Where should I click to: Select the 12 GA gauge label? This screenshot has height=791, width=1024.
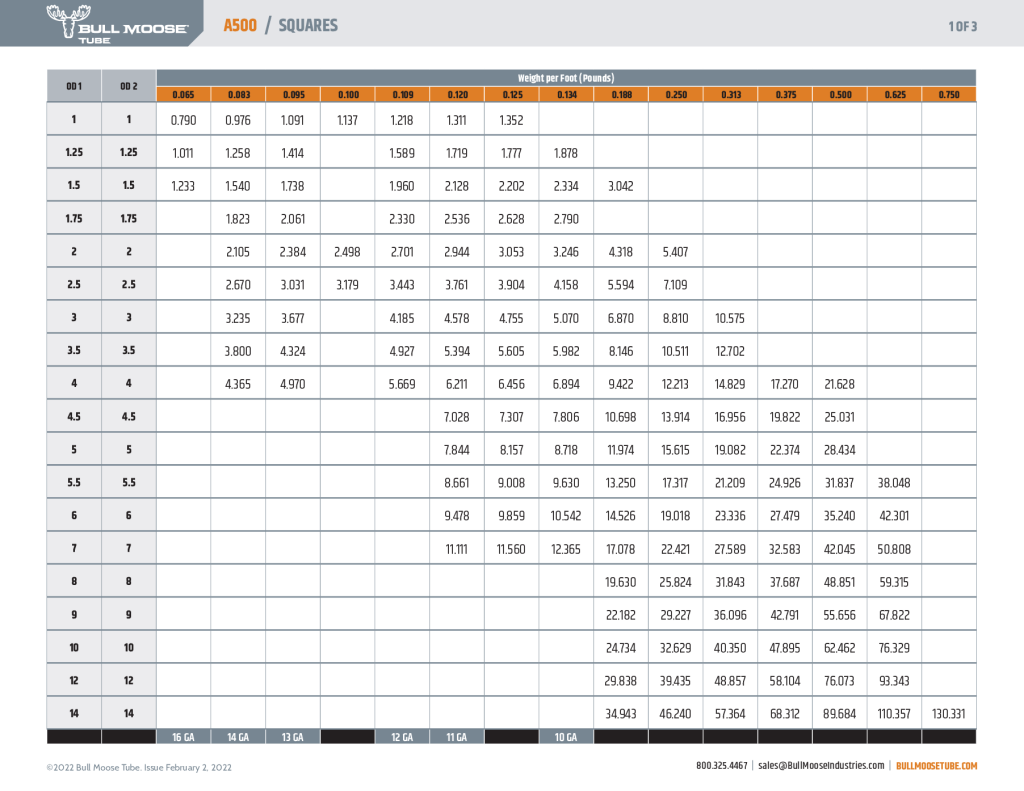(402, 737)
